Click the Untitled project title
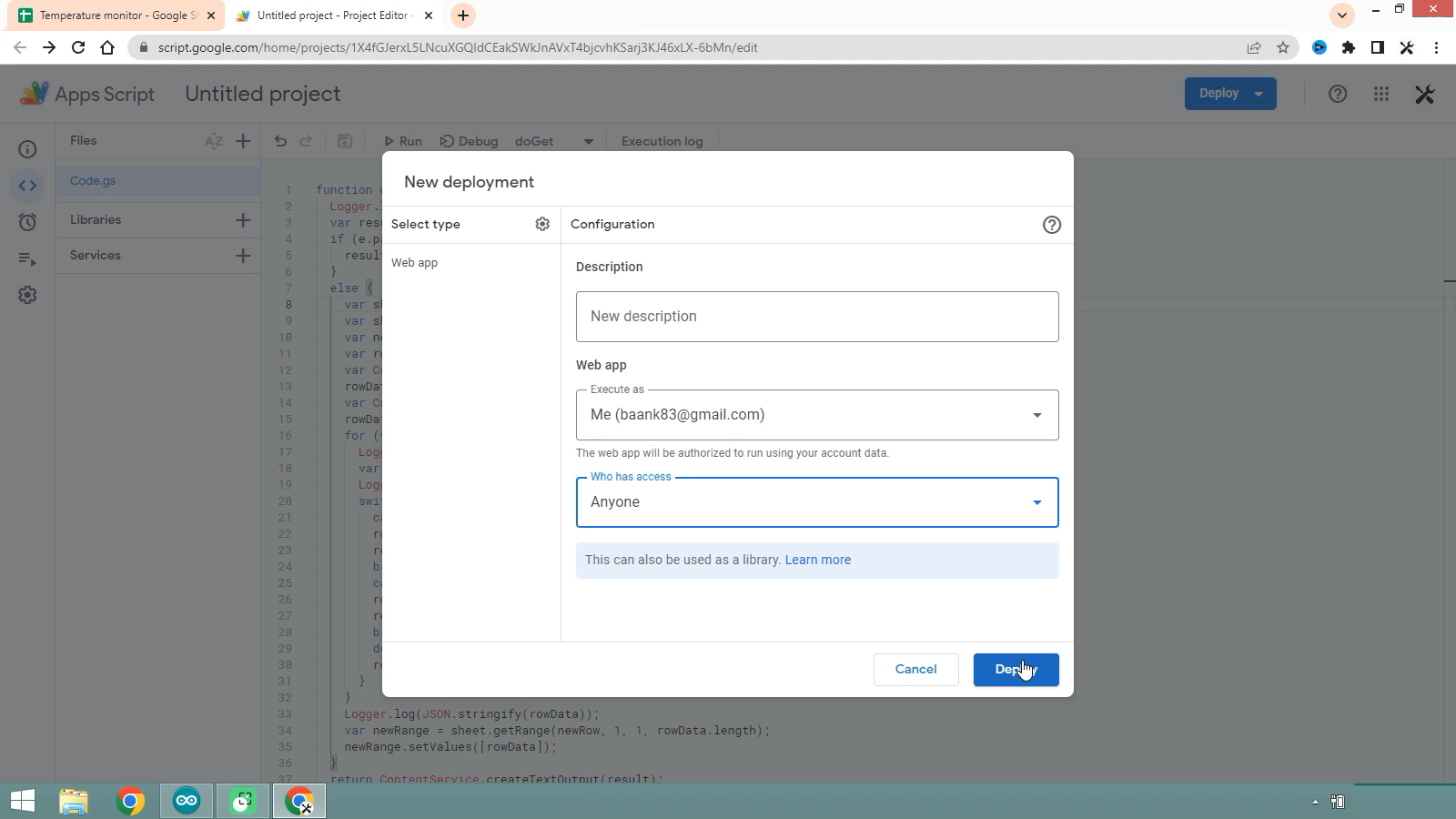The height and width of the screenshot is (819, 1456). (263, 94)
